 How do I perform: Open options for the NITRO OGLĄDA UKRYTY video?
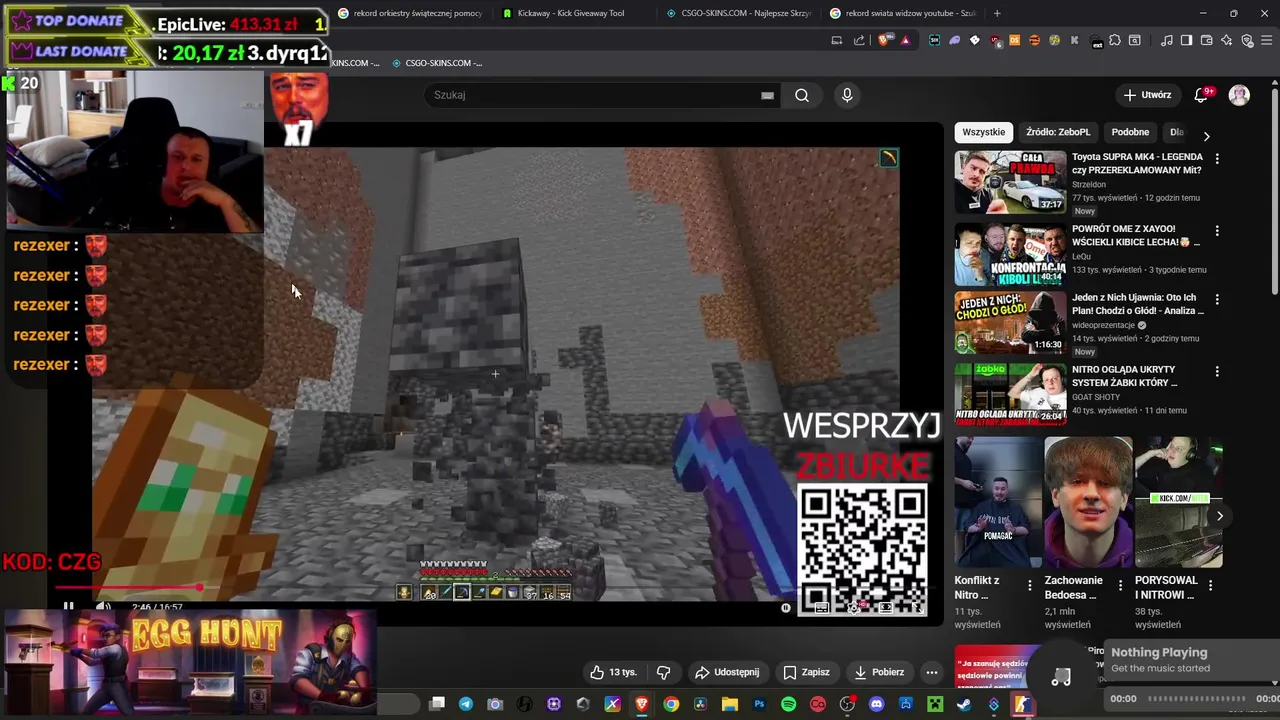[x=1217, y=371]
